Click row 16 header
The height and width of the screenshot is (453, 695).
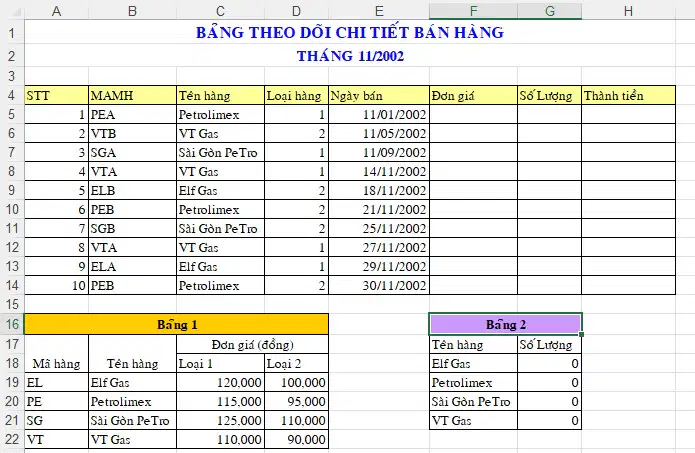coord(12,324)
